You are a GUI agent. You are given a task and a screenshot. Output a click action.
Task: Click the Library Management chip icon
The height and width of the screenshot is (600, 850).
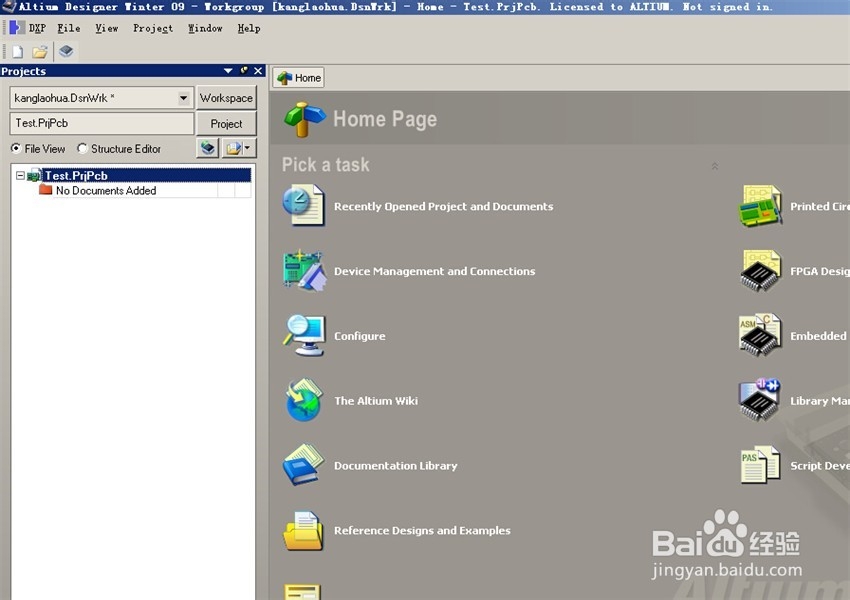(x=761, y=400)
